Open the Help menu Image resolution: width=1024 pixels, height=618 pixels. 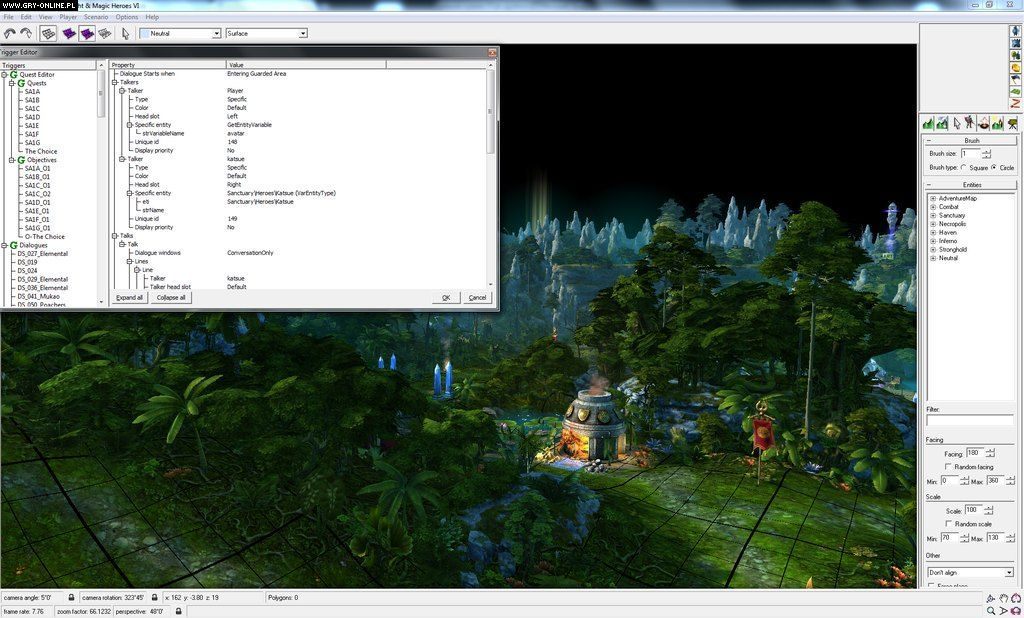point(152,17)
